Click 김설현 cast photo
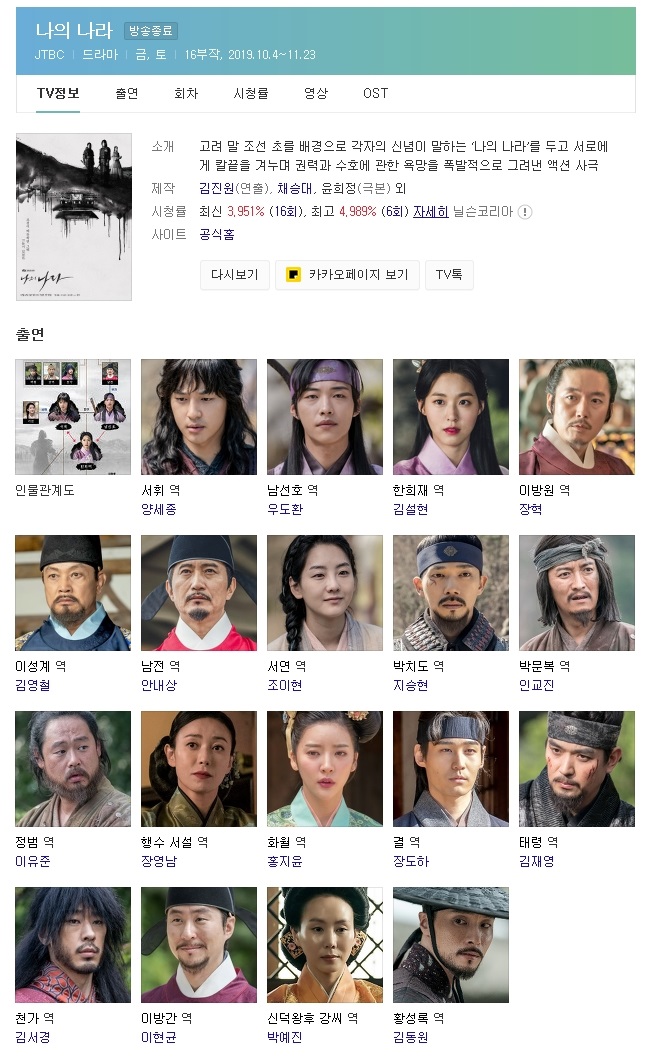Screen dimensions: 652x1060 click(x=451, y=416)
